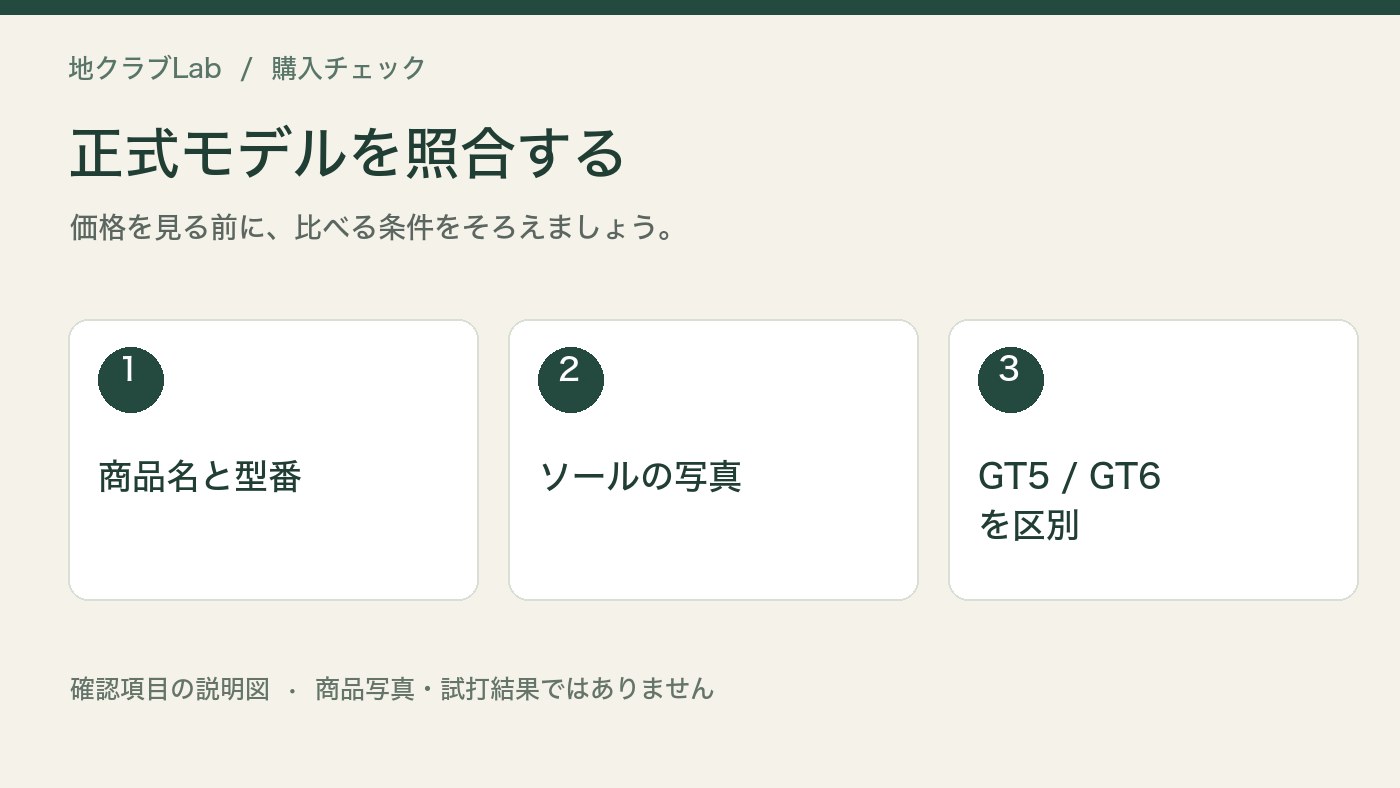The image size is (1400, 788).
Task: Click the GT5 / GT6 label text
Action: tap(1069, 477)
